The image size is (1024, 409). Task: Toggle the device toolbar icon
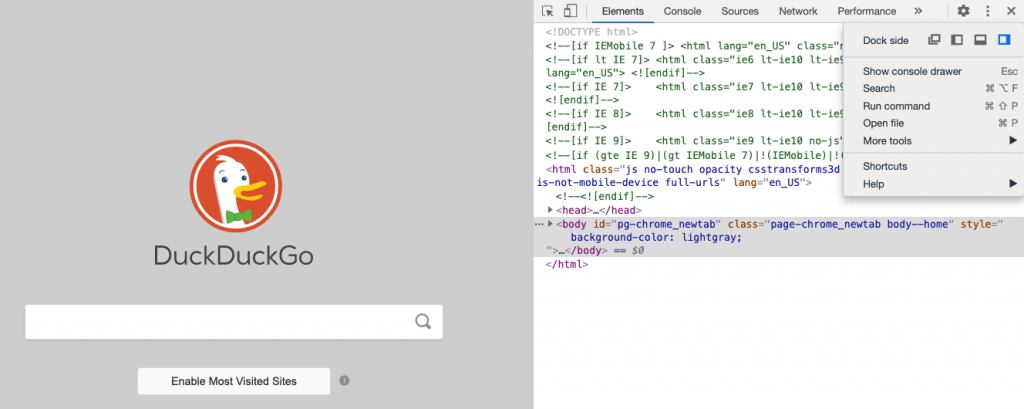tap(571, 11)
